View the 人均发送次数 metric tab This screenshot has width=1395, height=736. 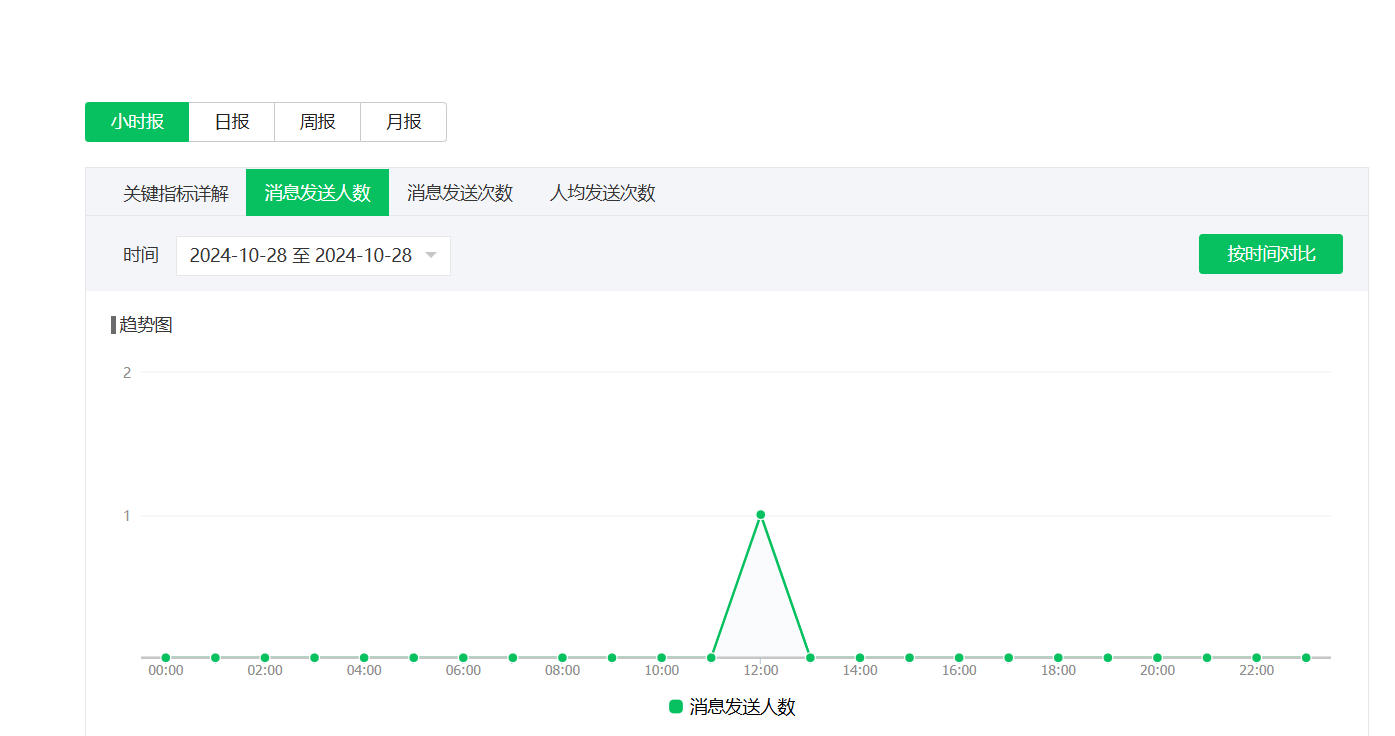tap(602, 193)
